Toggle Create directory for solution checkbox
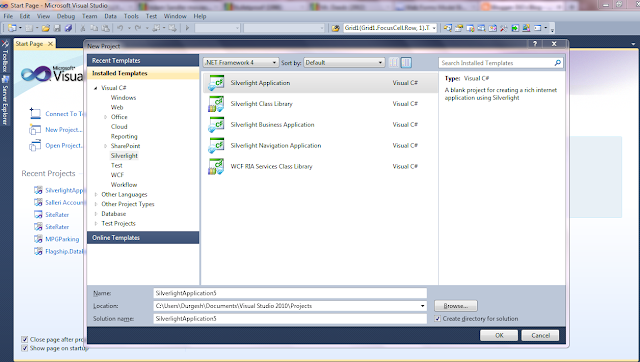Viewport: 640px width, 362px height. 438,319
